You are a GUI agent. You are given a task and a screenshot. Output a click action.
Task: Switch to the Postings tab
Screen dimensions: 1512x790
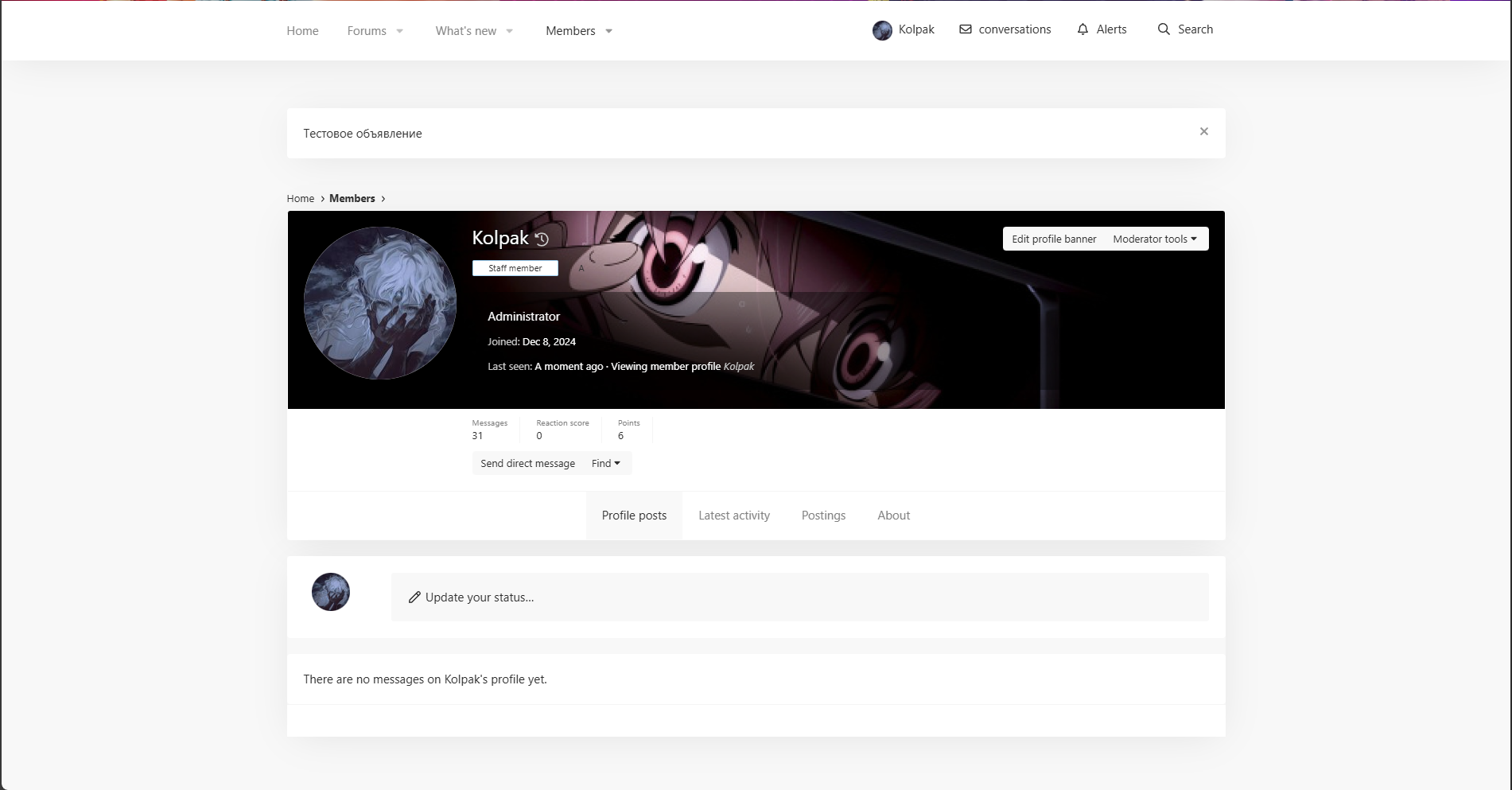(x=823, y=516)
